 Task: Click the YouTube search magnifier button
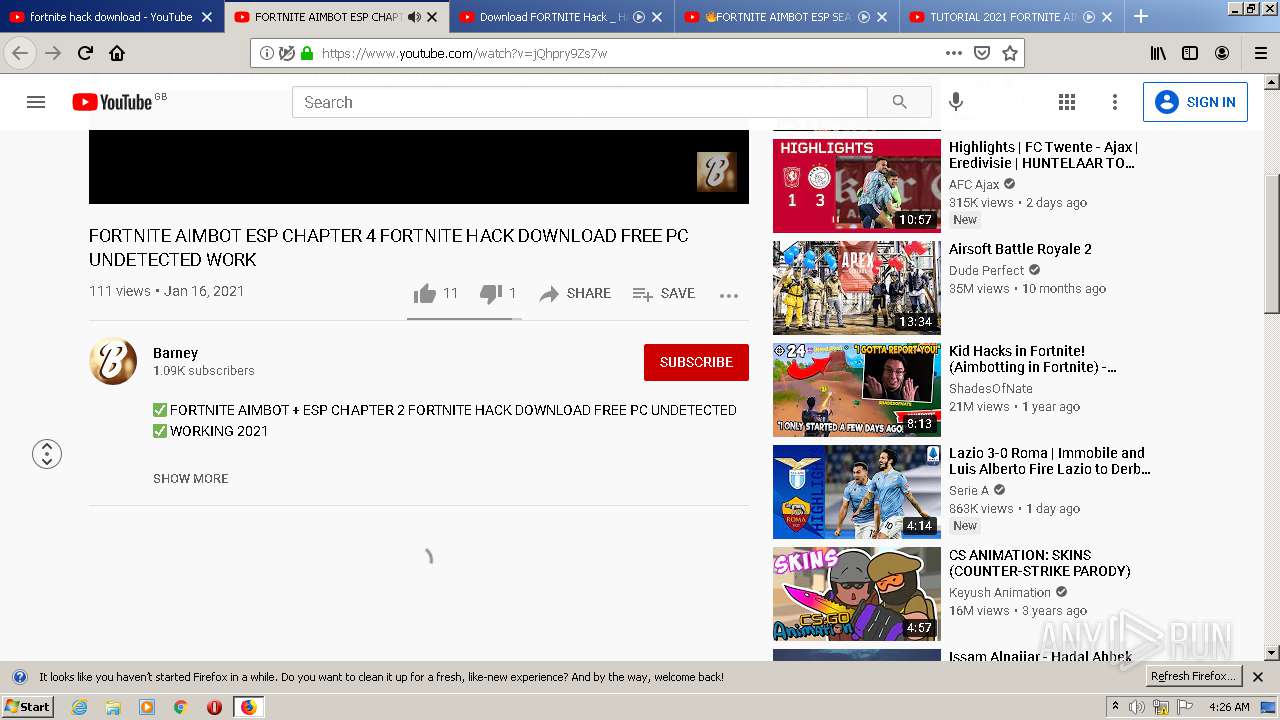pyautogui.click(x=899, y=102)
